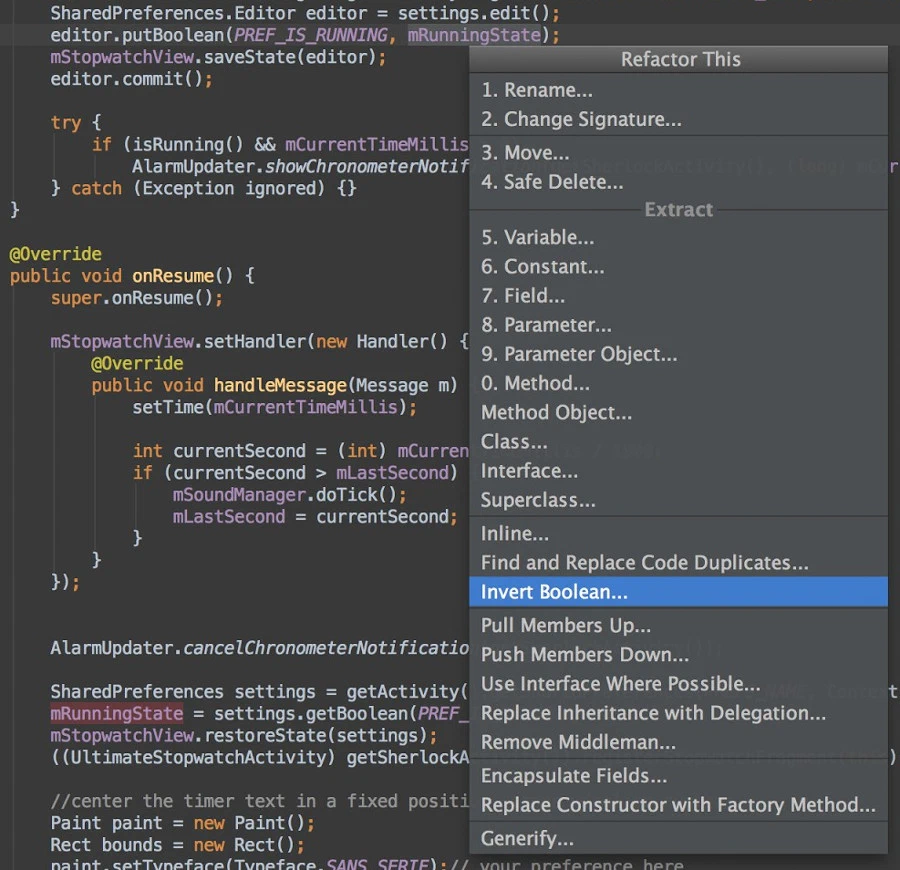The image size is (900, 870).
Task: Click the @Override annotation above onResume
Action: (56, 254)
